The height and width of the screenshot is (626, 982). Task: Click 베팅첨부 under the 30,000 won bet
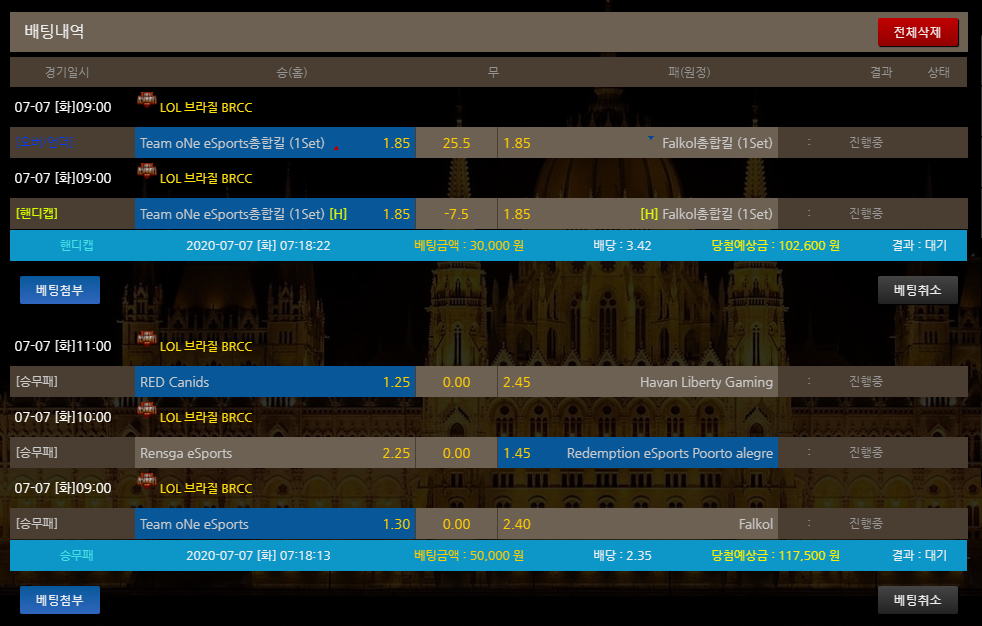click(x=60, y=290)
